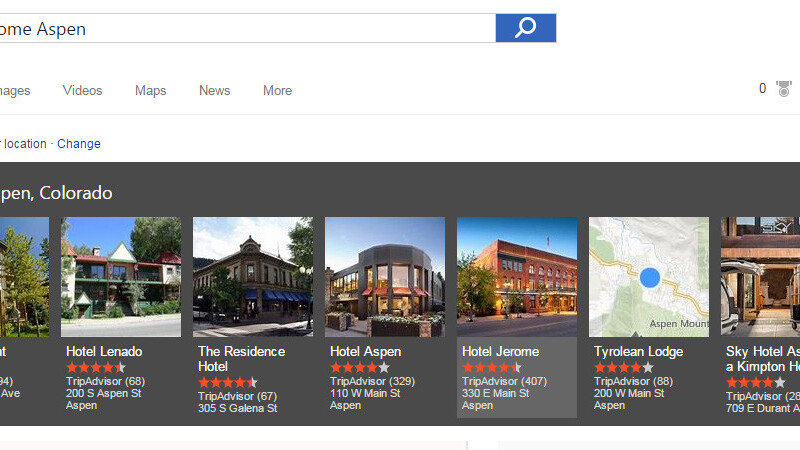The width and height of the screenshot is (800, 450).
Task: Click the Hotel Aspen name link
Action: click(x=365, y=352)
